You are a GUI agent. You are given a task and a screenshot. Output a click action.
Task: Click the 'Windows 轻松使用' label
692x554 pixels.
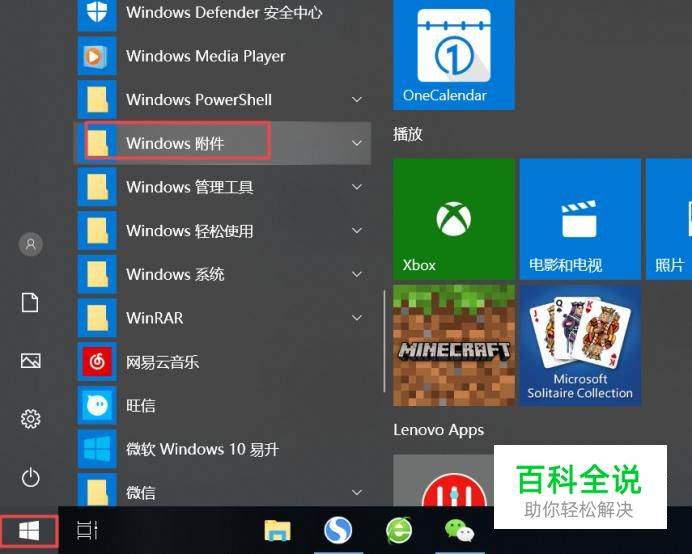[x=190, y=230]
